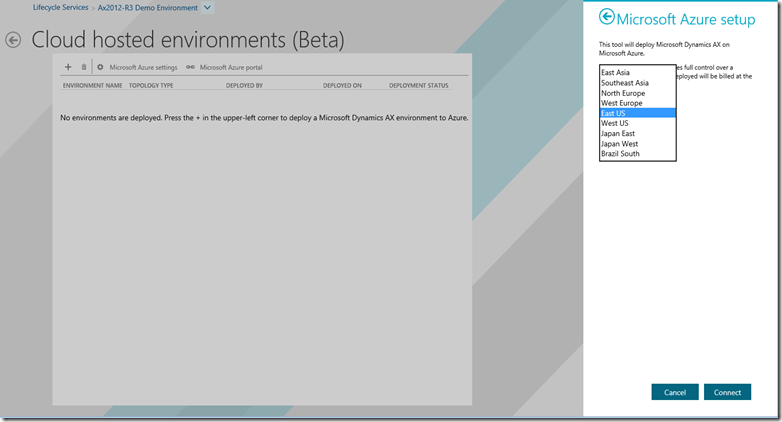Click the Microsoft Azure setup title

pos(686,19)
